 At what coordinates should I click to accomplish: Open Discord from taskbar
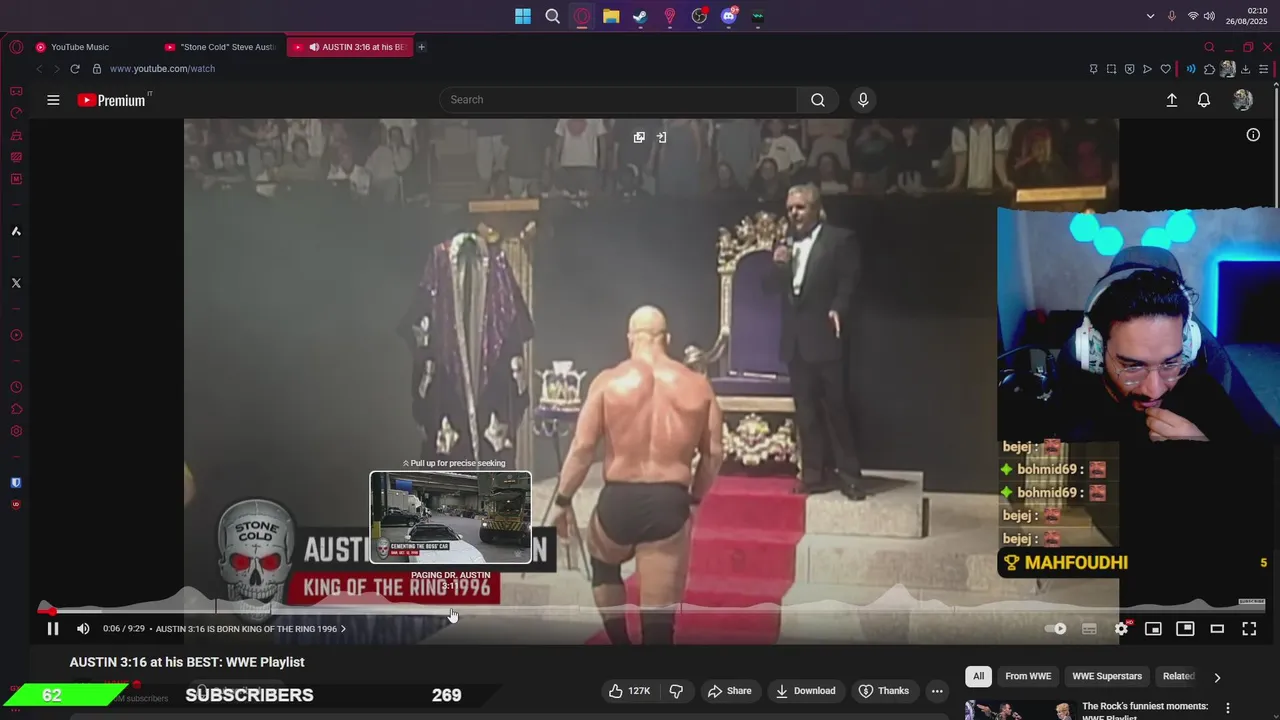click(729, 16)
